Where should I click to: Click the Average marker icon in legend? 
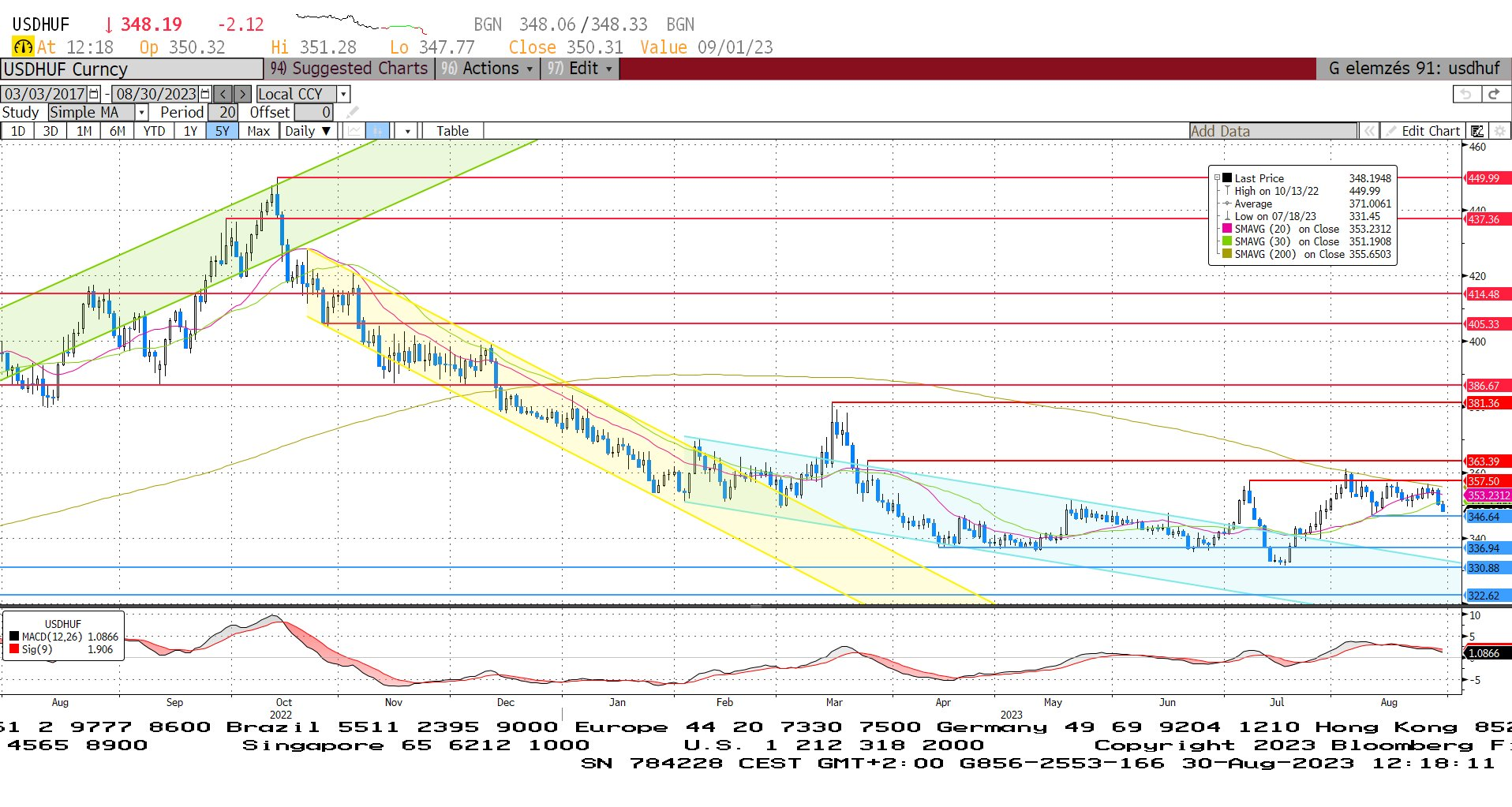(x=1227, y=204)
